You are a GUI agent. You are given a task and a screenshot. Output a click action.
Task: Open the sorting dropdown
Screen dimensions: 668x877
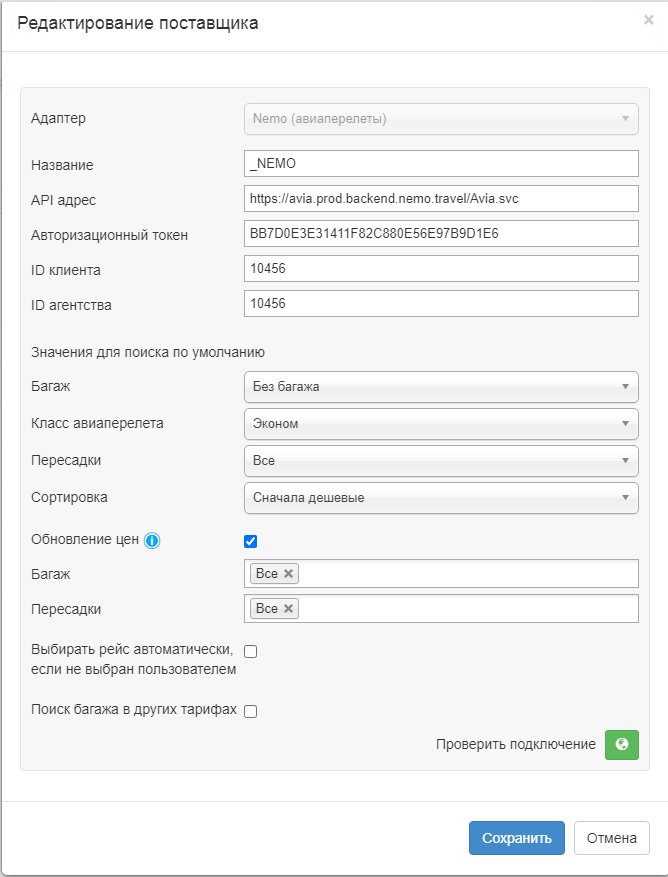(440, 497)
